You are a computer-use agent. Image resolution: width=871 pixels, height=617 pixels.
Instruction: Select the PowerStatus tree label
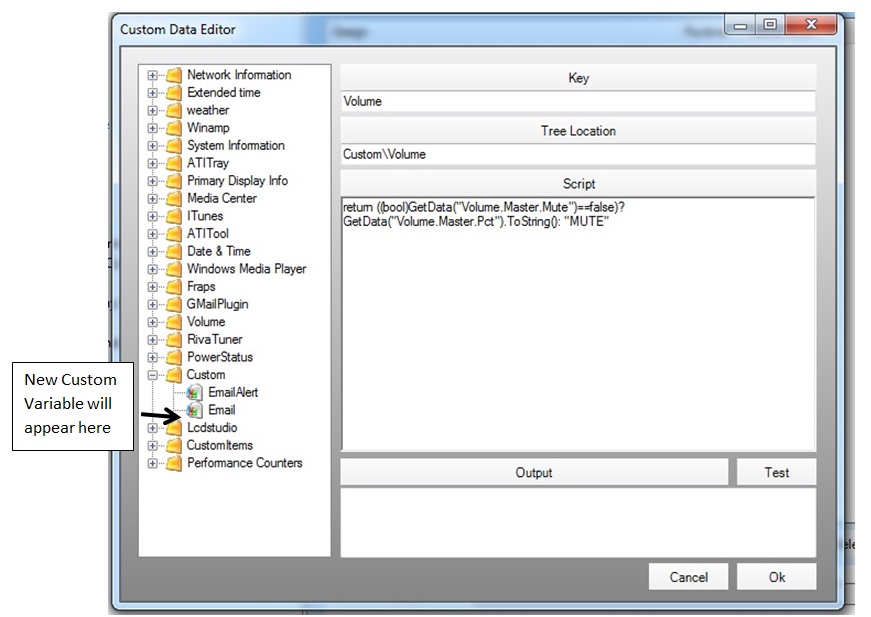(220, 358)
